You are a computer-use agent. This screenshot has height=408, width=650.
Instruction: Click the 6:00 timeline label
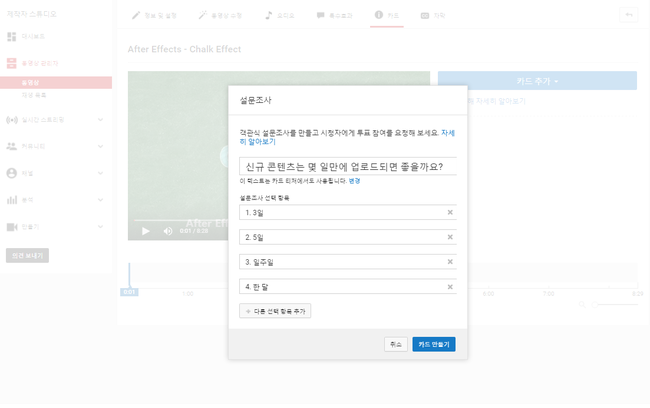(488, 294)
